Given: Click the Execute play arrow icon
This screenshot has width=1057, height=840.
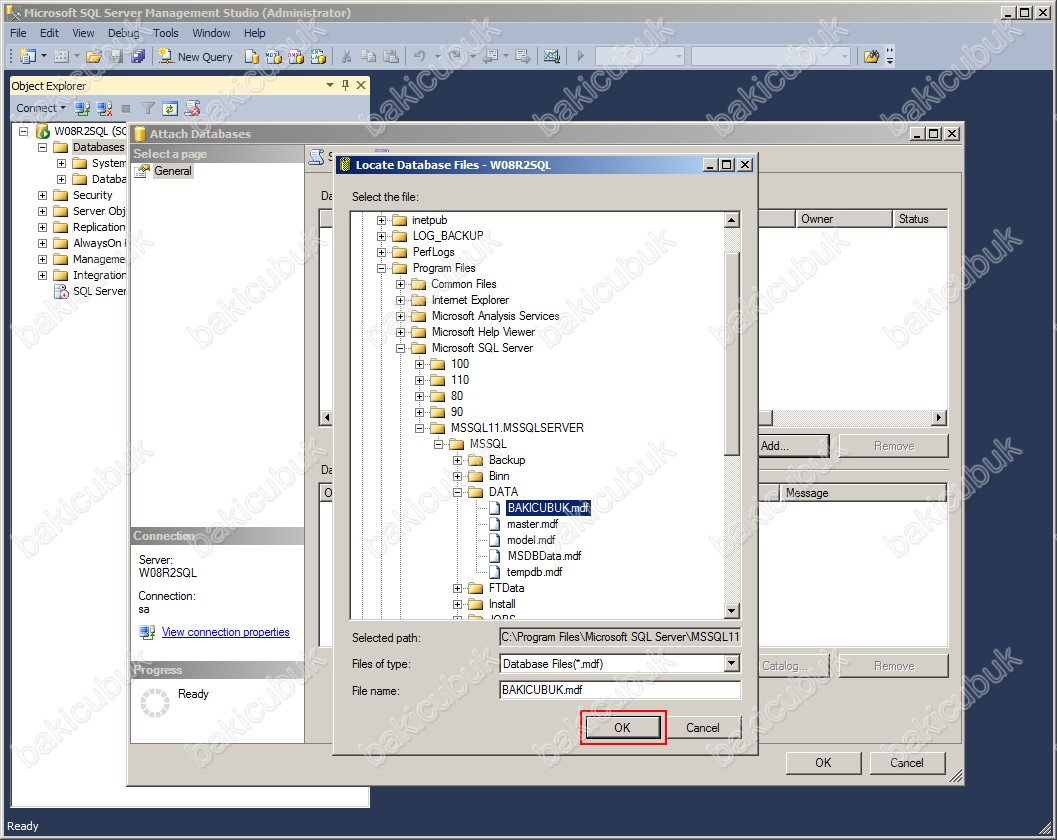Looking at the screenshot, I should point(581,57).
